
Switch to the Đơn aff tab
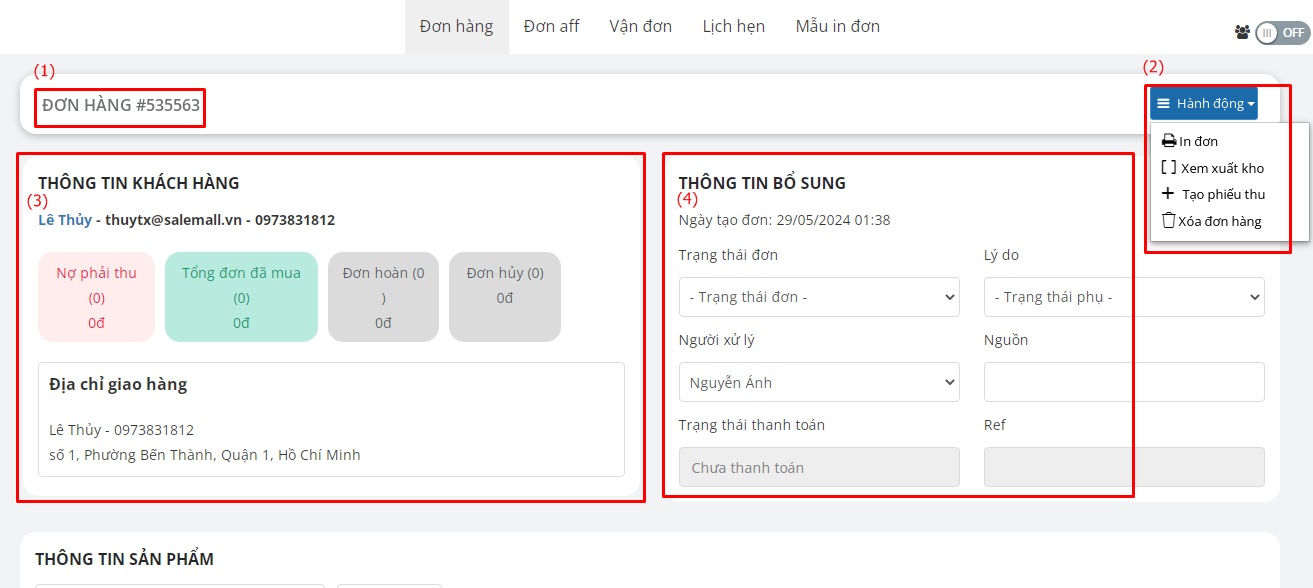(551, 27)
